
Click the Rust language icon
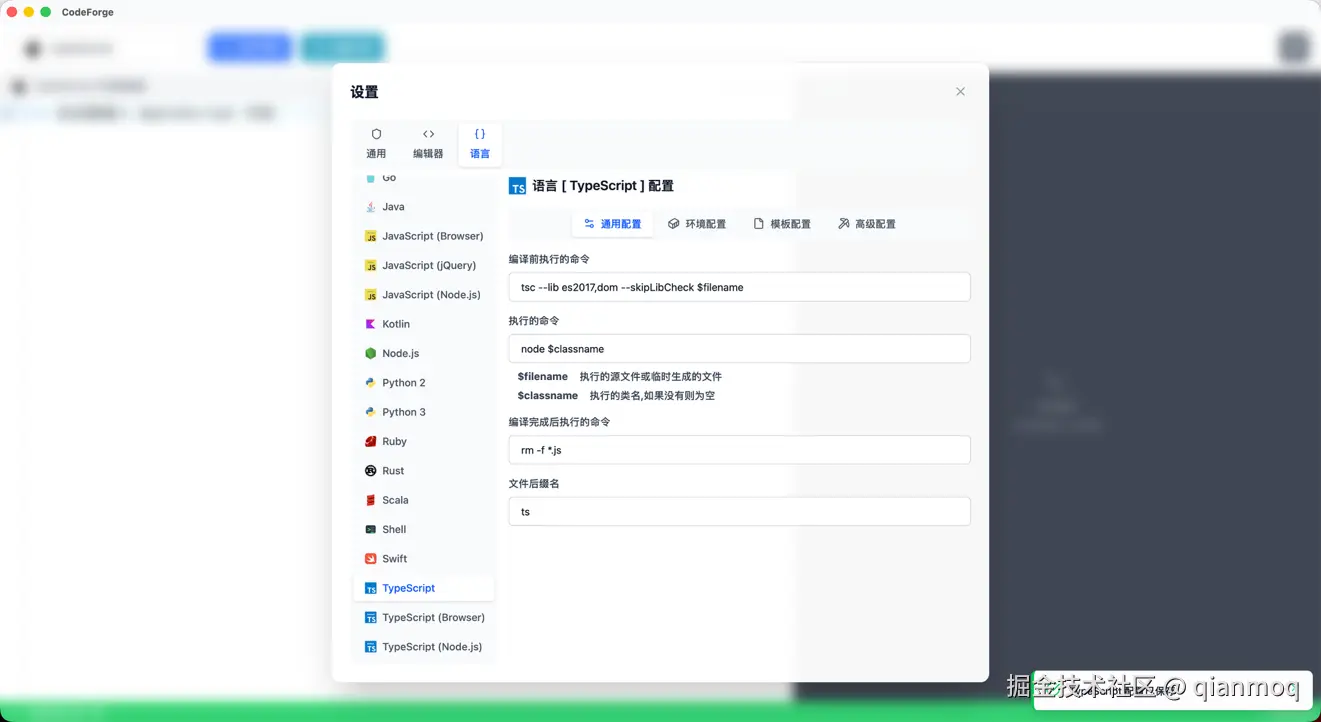click(371, 470)
